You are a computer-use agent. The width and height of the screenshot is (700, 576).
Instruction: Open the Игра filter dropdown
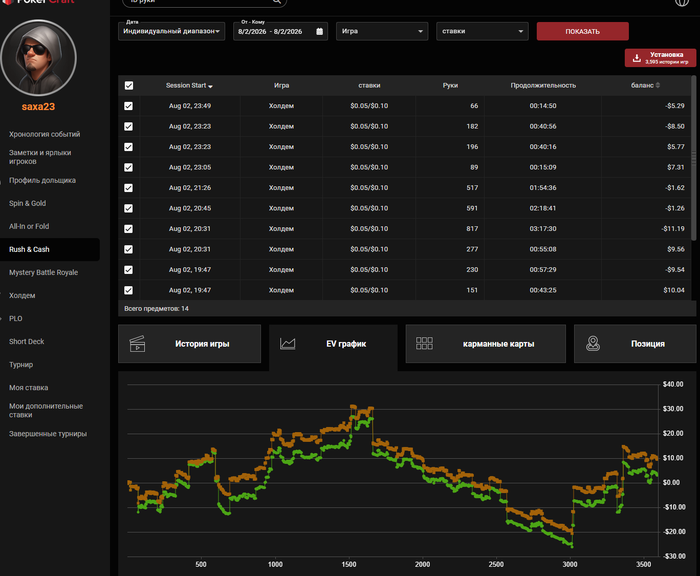382,31
